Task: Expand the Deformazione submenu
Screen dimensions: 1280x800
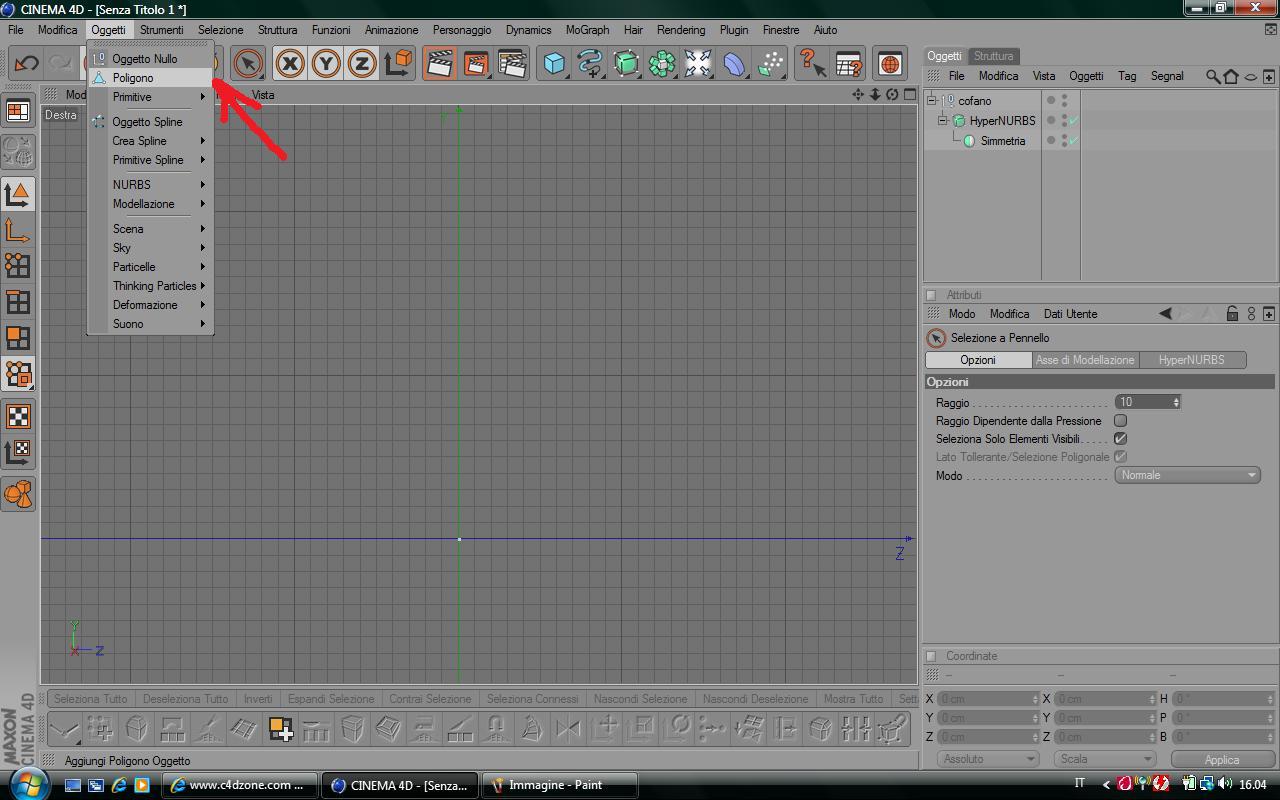Action: pos(150,305)
